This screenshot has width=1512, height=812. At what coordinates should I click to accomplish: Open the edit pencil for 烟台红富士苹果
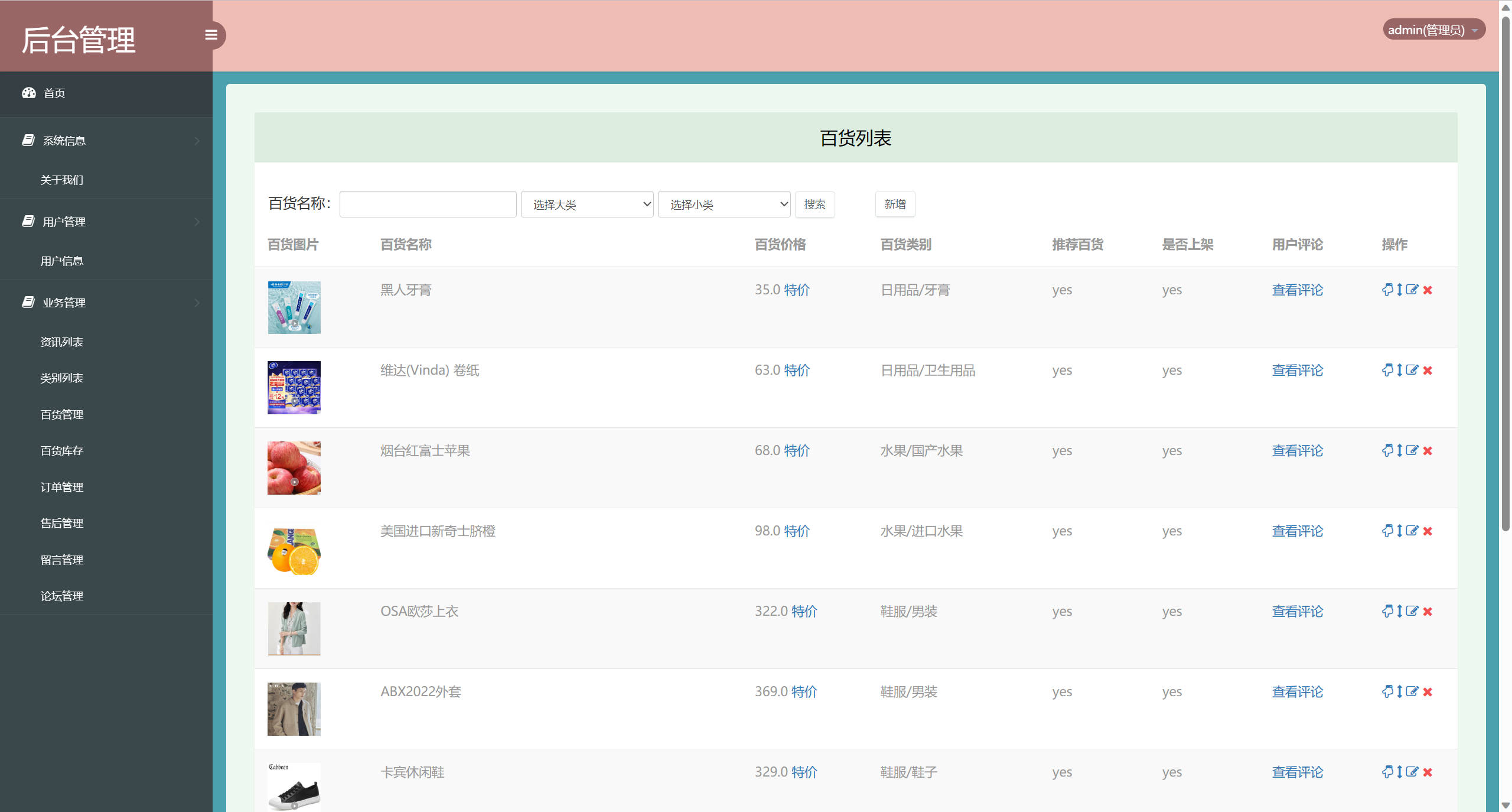click(1412, 450)
